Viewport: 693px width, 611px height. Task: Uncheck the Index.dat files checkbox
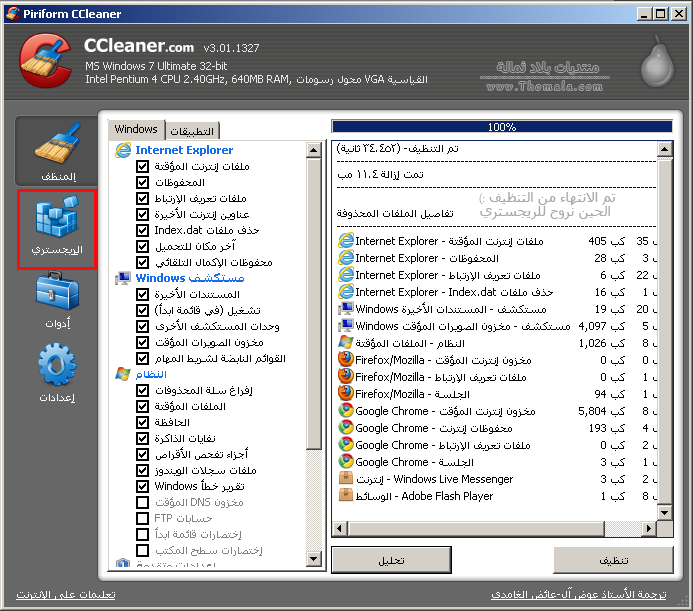tap(142, 230)
